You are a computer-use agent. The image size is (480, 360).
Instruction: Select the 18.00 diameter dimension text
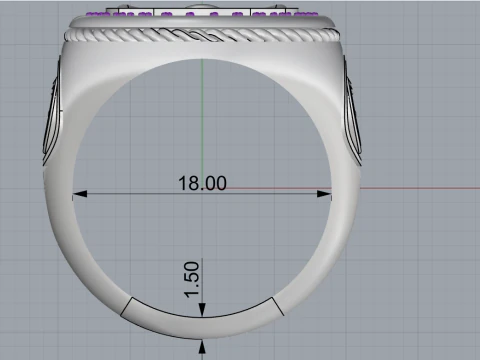pos(202,183)
